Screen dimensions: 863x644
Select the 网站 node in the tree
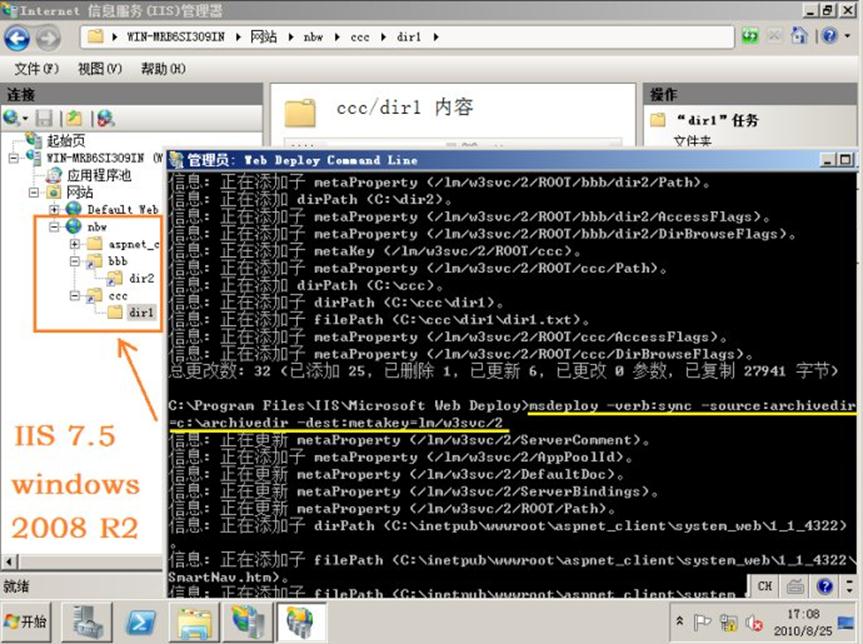(x=80, y=193)
